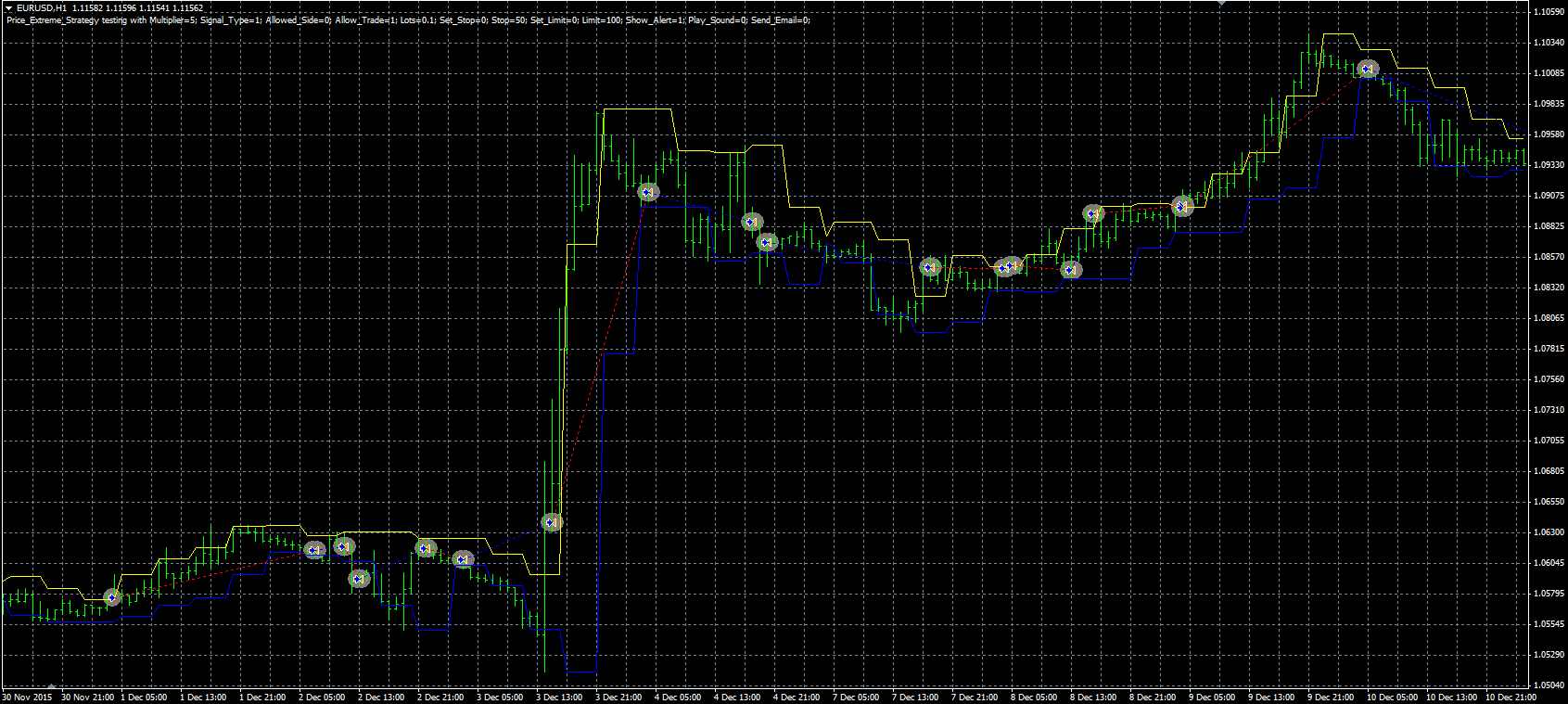Select the trade arrow near 2 Dec 11:00

pos(344,547)
